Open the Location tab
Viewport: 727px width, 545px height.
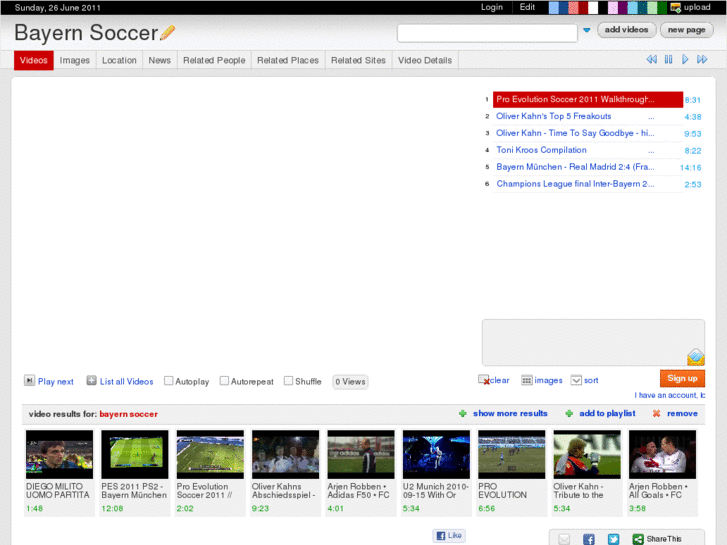tap(119, 60)
